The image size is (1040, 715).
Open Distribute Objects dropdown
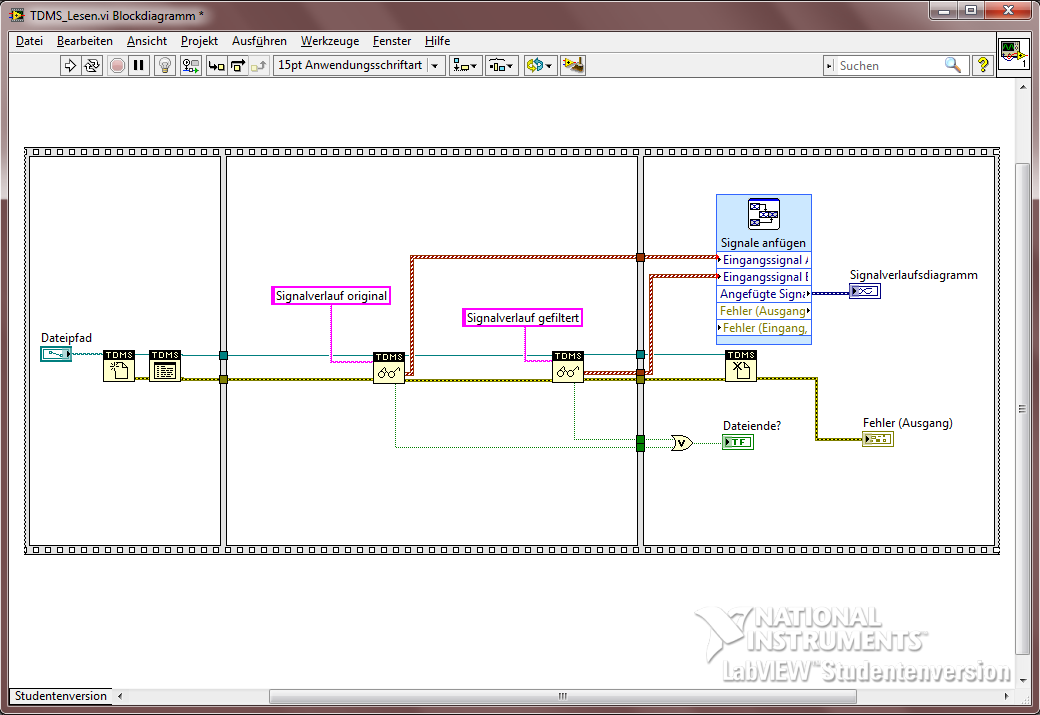502,65
